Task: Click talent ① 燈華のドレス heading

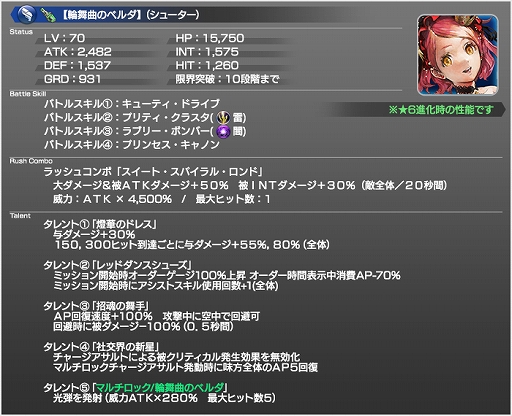Action: [100, 224]
